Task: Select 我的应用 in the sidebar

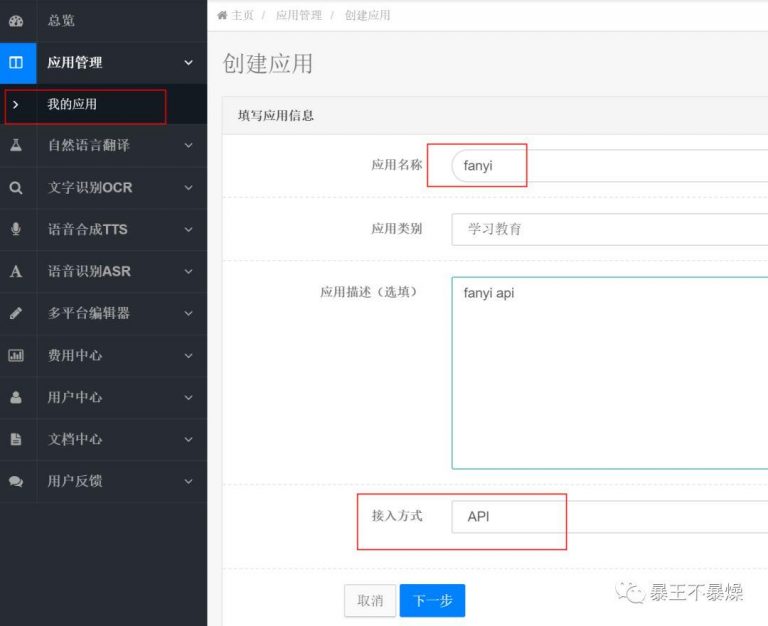Action: pos(72,104)
